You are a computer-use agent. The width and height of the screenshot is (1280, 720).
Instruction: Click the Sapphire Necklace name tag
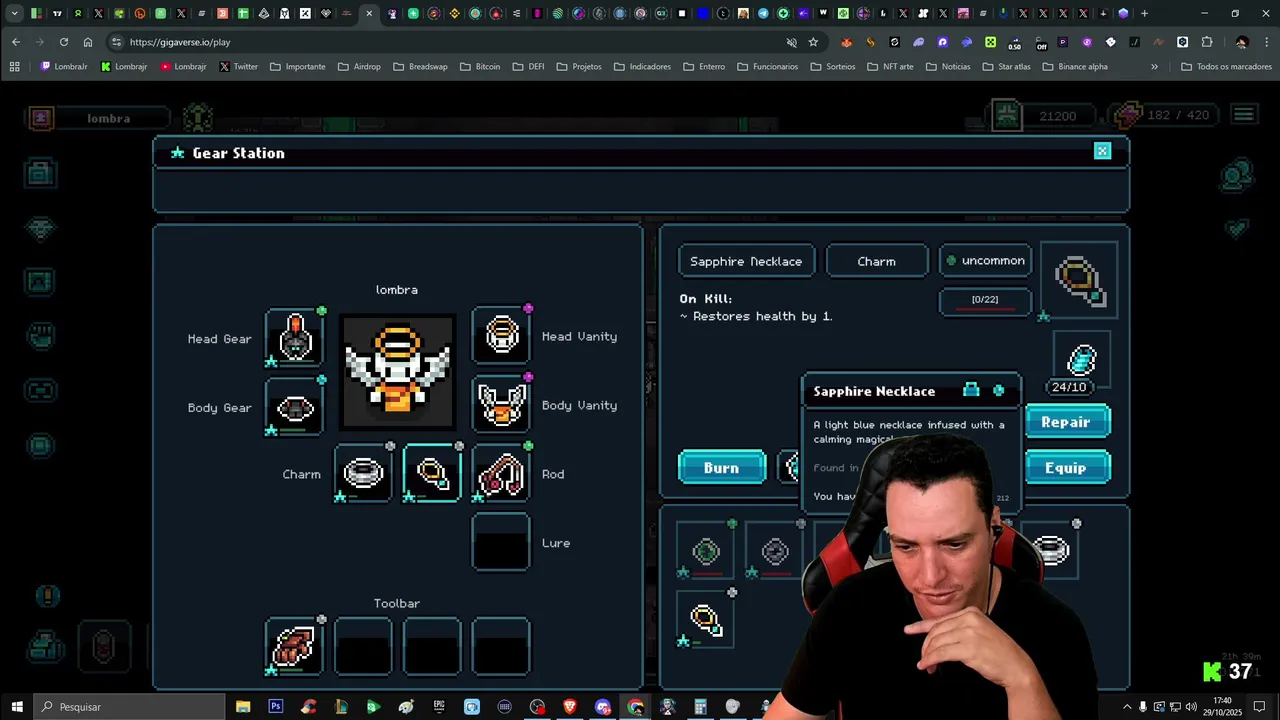[x=746, y=261]
